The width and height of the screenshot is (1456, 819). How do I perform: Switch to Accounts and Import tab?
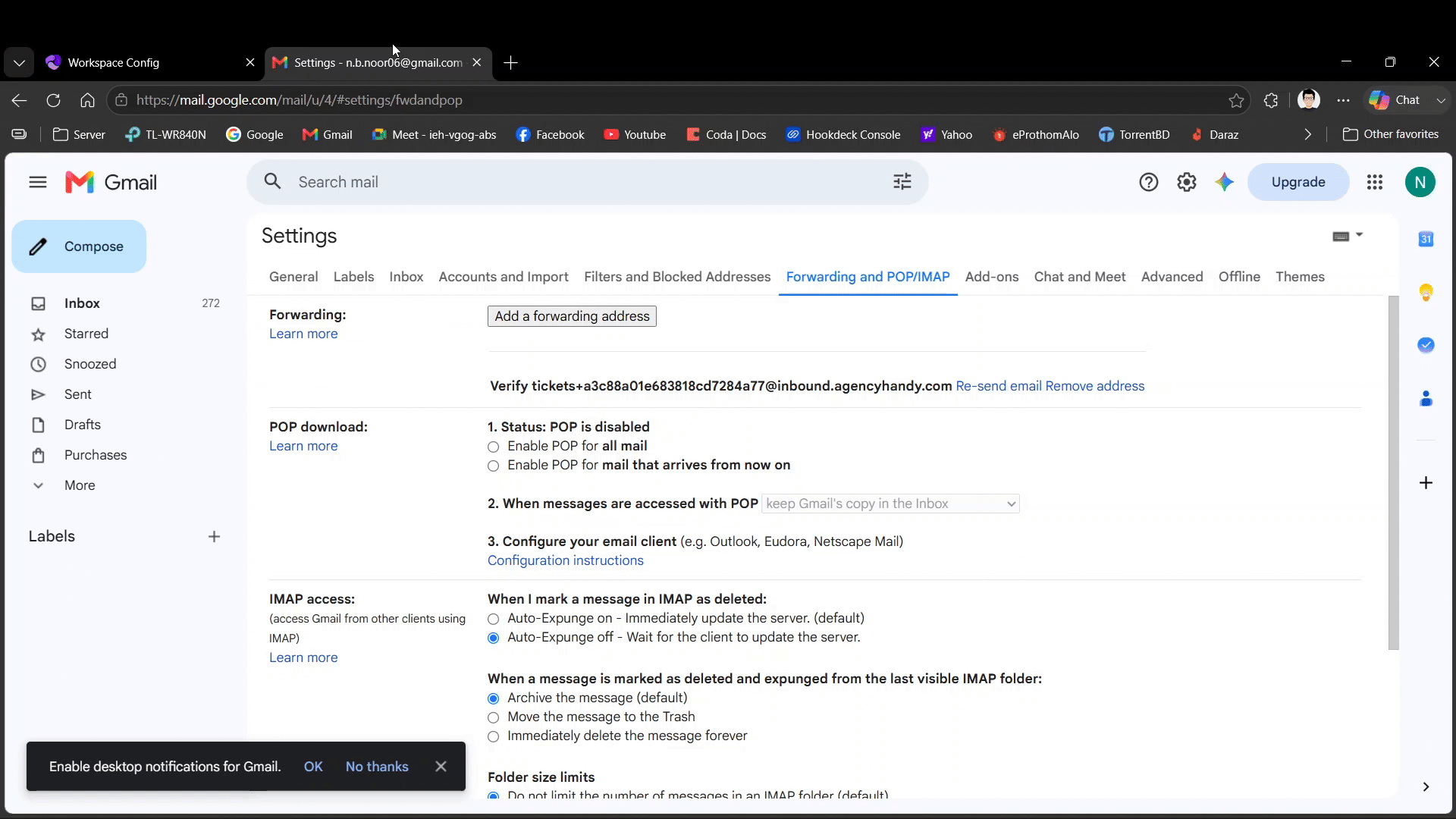coord(504,277)
